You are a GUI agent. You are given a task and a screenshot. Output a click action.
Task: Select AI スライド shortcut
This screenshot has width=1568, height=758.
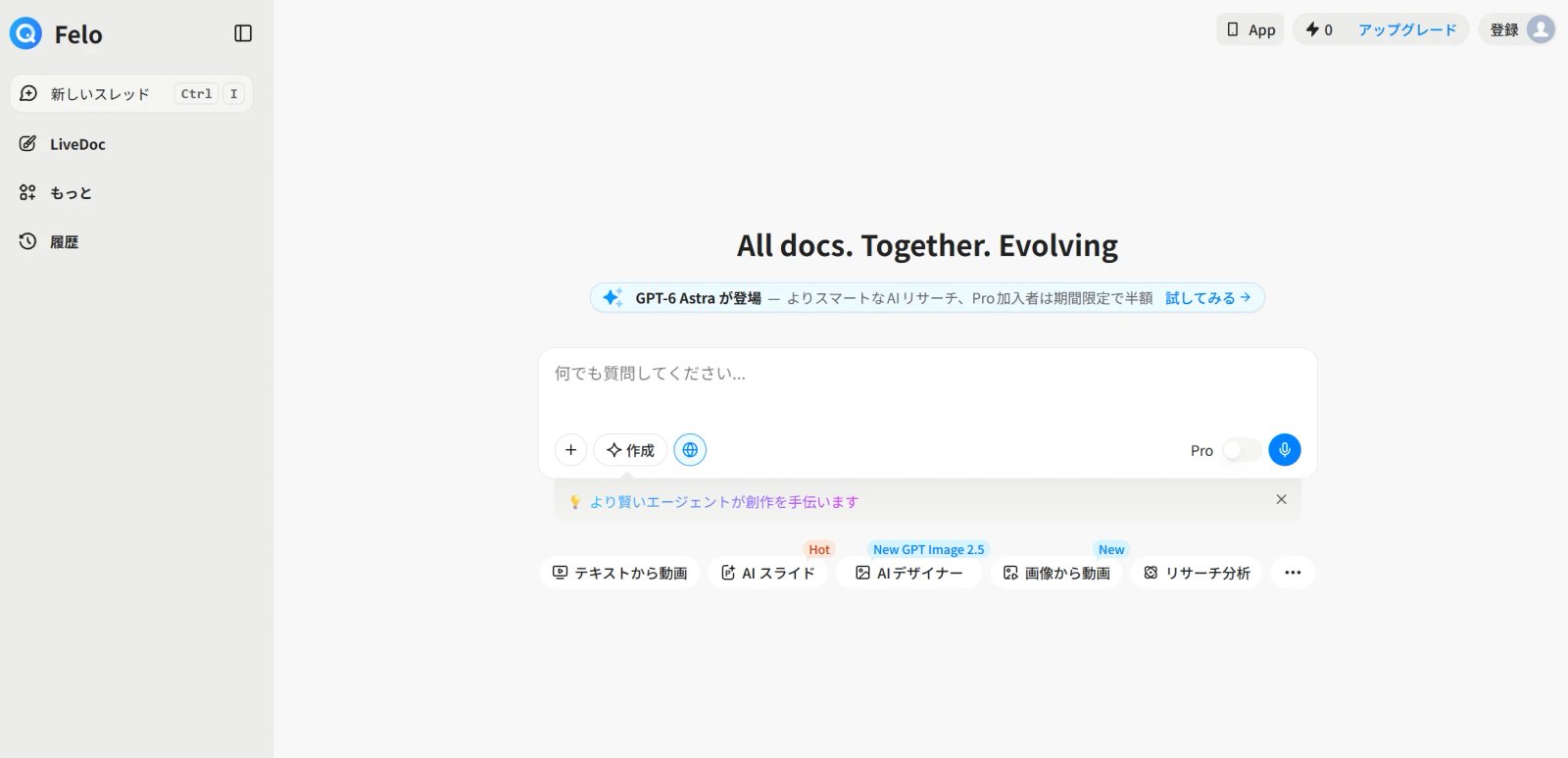768,573
